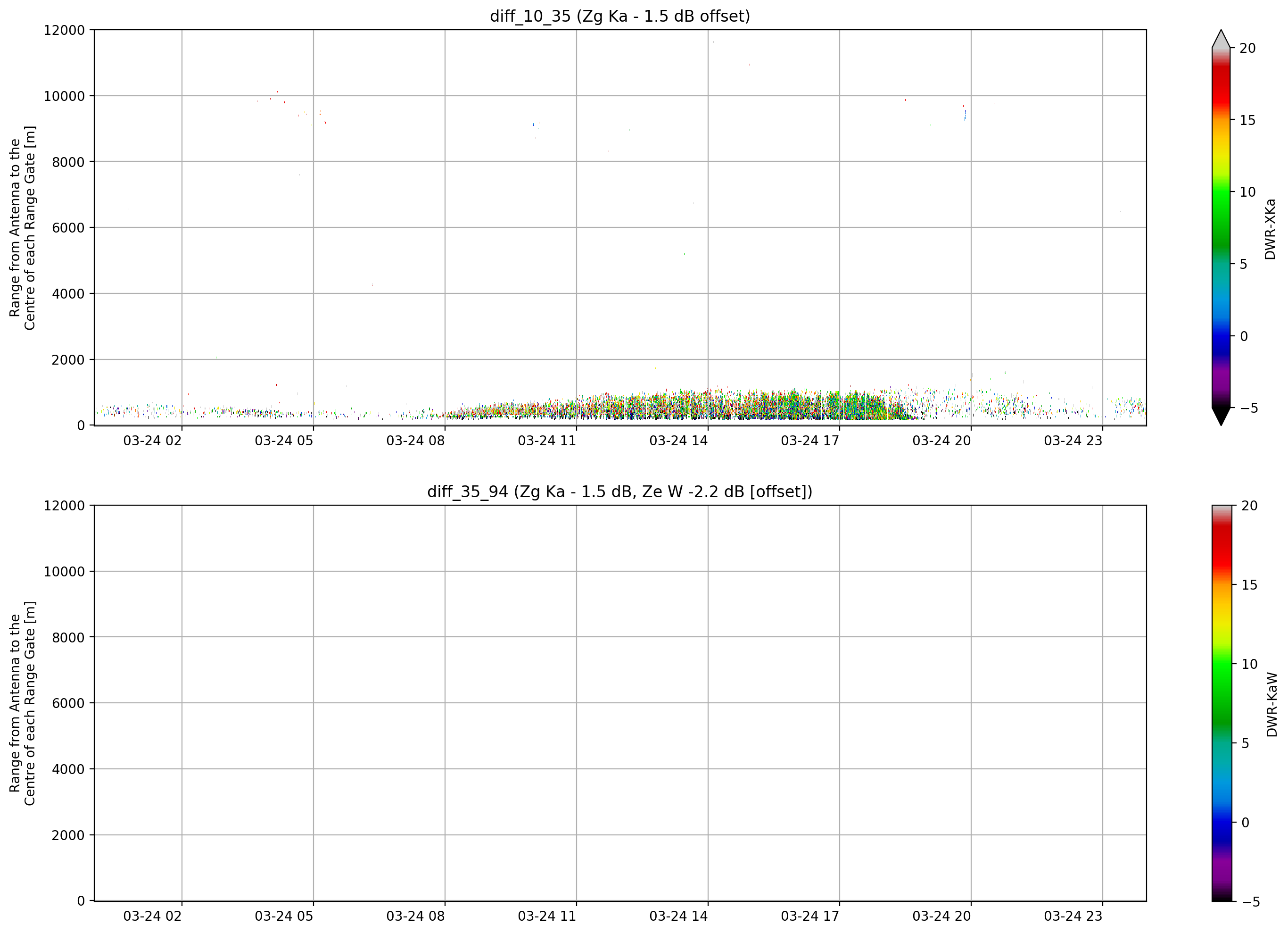Image resolution: width=1288 pixels, height=933 pixels.
Task: Click the 10000 y-tick in diff_35_94 plot
Action: (x=64, y=572)
